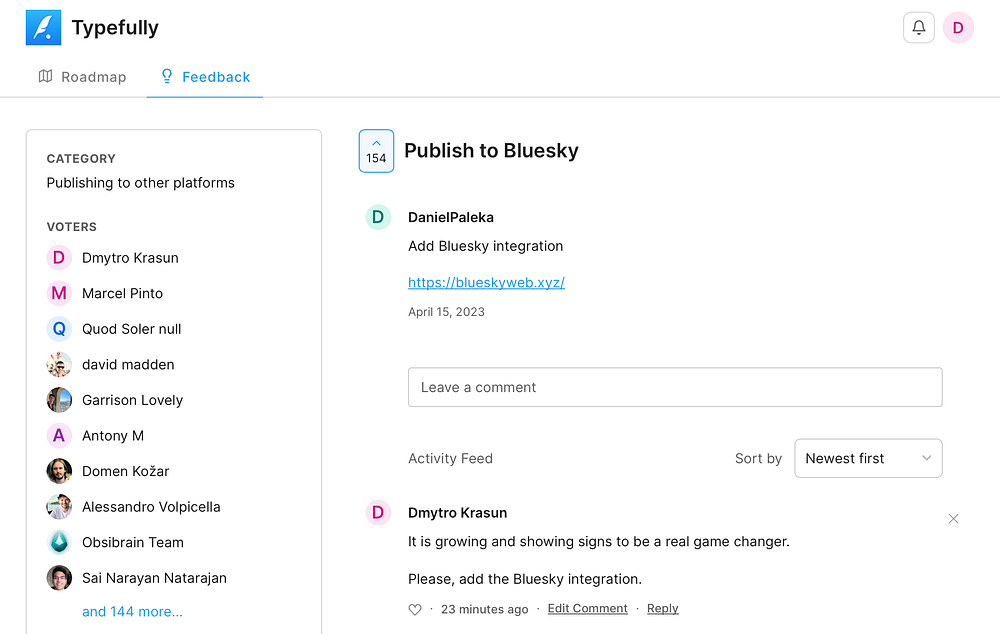Like the comment with the heart icon
Screen dimensions: 1000x634
[x=415, y=609]
